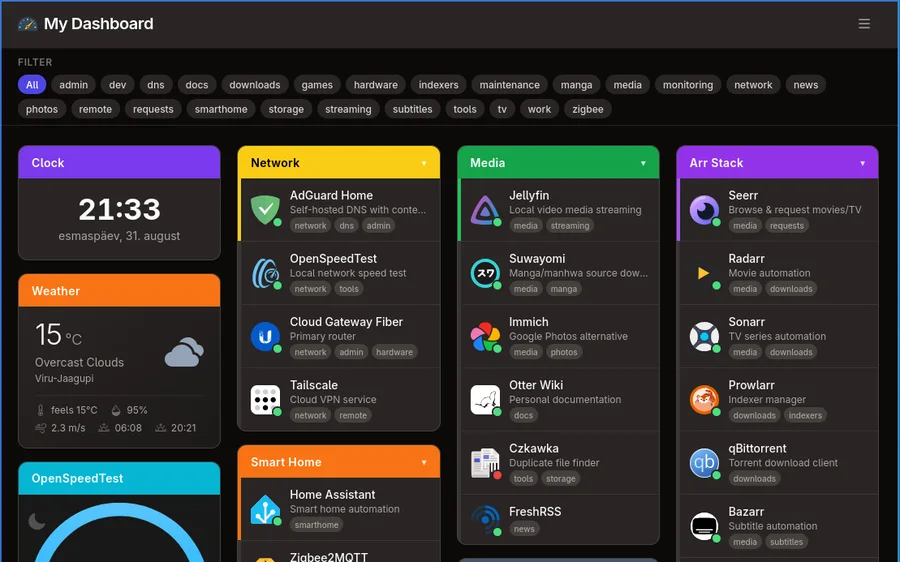Viewport: 900px width, 562px height.
Task: Open Cloud Gateway Fiber router icon
Action: pyautogui.click(x=265, y=336)
